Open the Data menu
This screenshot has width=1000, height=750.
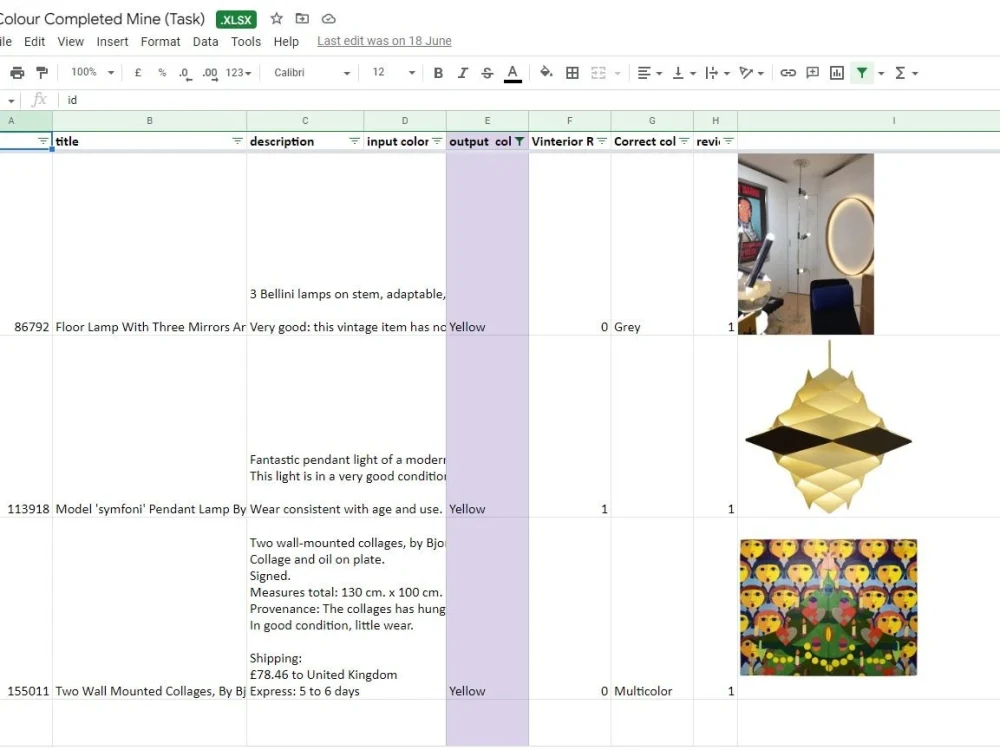coord(205,41)
